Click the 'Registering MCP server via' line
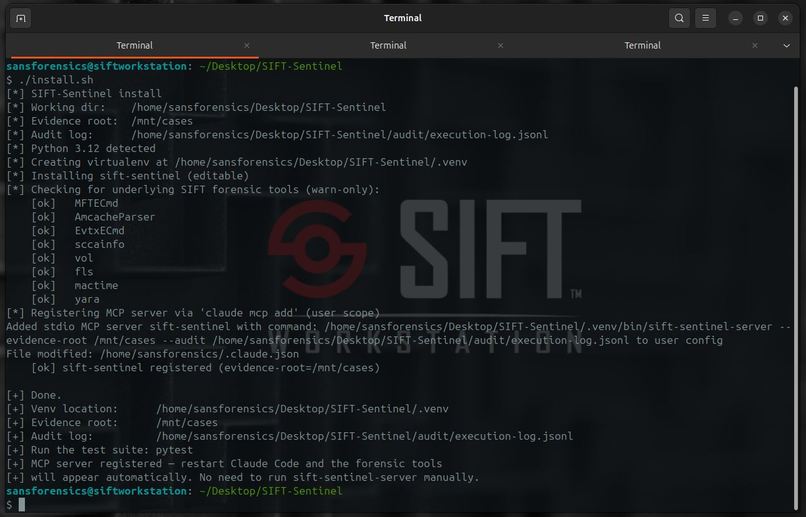This screenshot has width=806, height=517. 193,313
